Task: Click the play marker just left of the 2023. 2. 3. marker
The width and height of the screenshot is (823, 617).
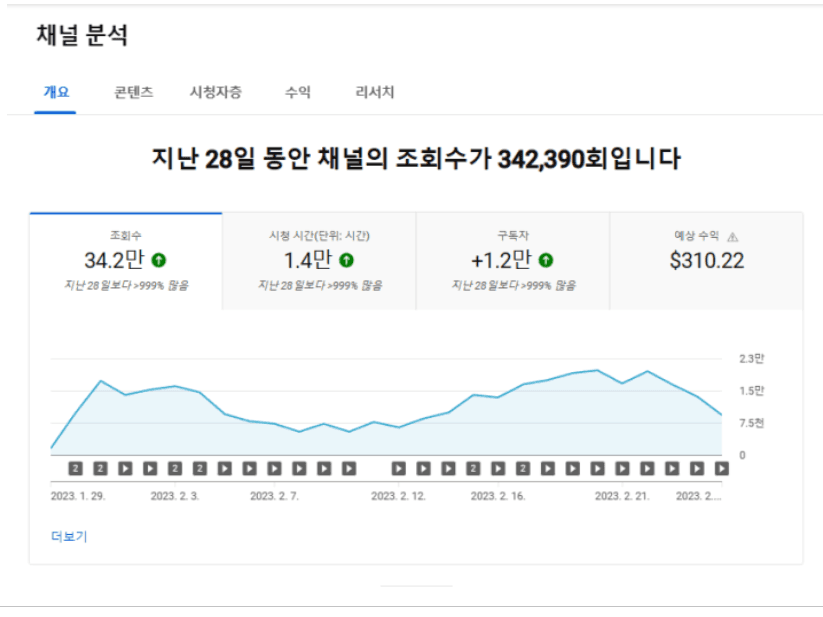Action: (x=150, y=469)
